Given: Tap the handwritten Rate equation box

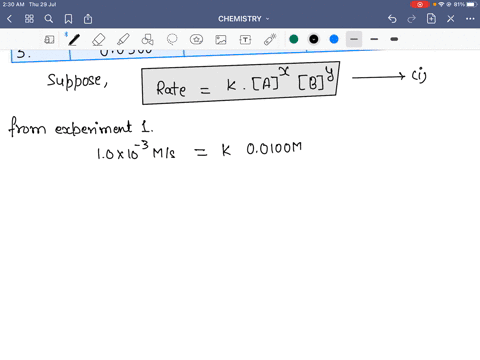Looking at the screenshot, I should pyautogui.click(x=241, y=83).
